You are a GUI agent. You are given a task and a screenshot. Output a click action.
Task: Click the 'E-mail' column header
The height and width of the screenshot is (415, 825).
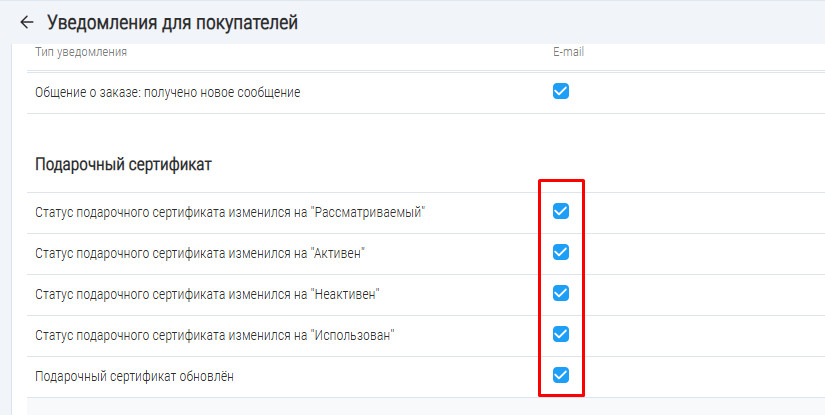point(568,52)
